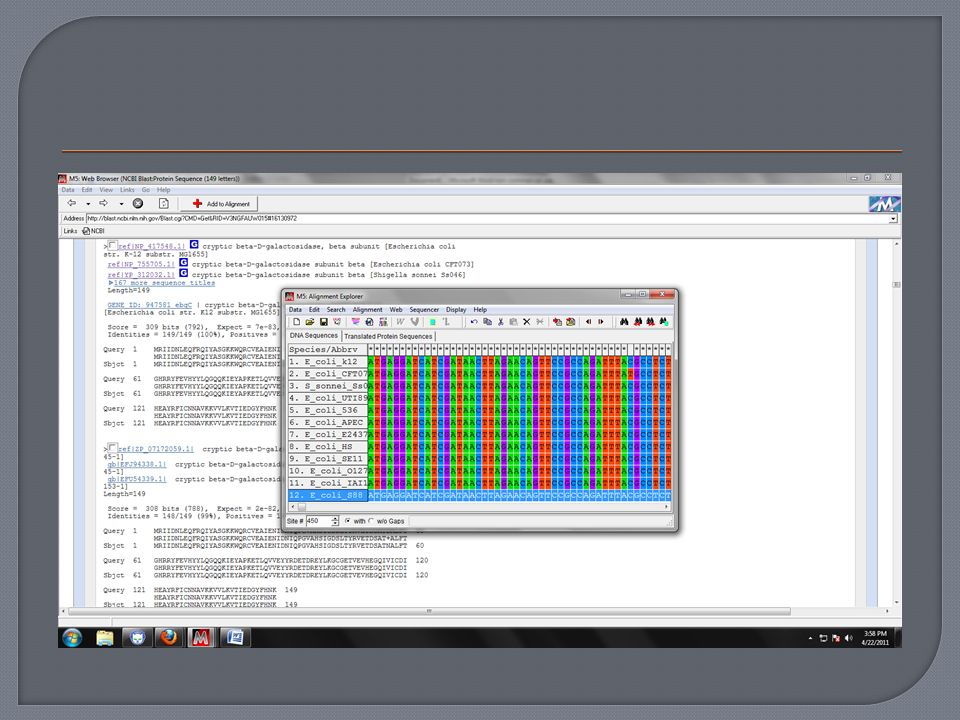The height and width of the screenshot is (720, 960).
Task: Select the 'with' gaps radio button
Action: (x=348, y=521)
